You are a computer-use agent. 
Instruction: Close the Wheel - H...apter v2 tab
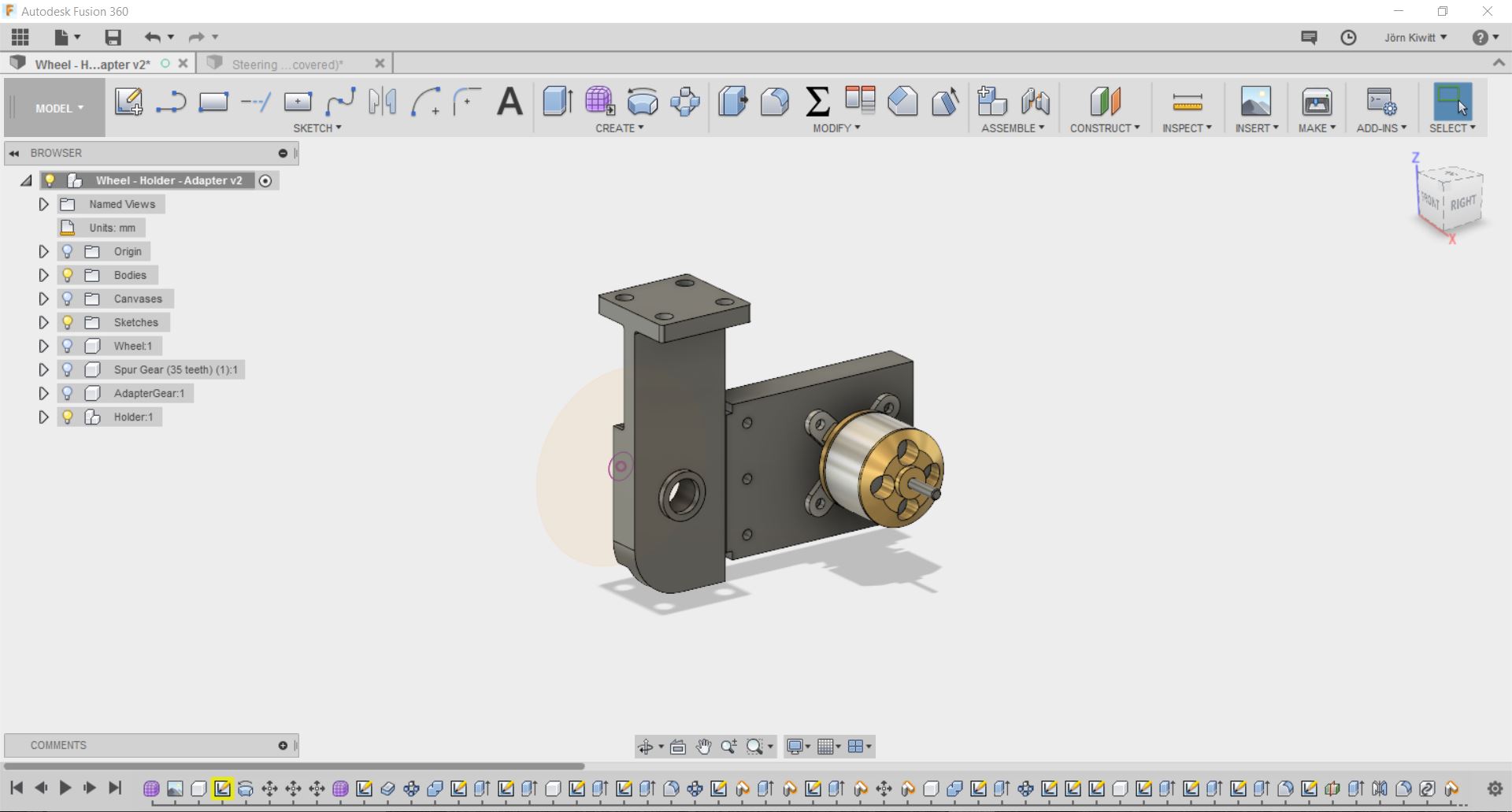(183, 63)
